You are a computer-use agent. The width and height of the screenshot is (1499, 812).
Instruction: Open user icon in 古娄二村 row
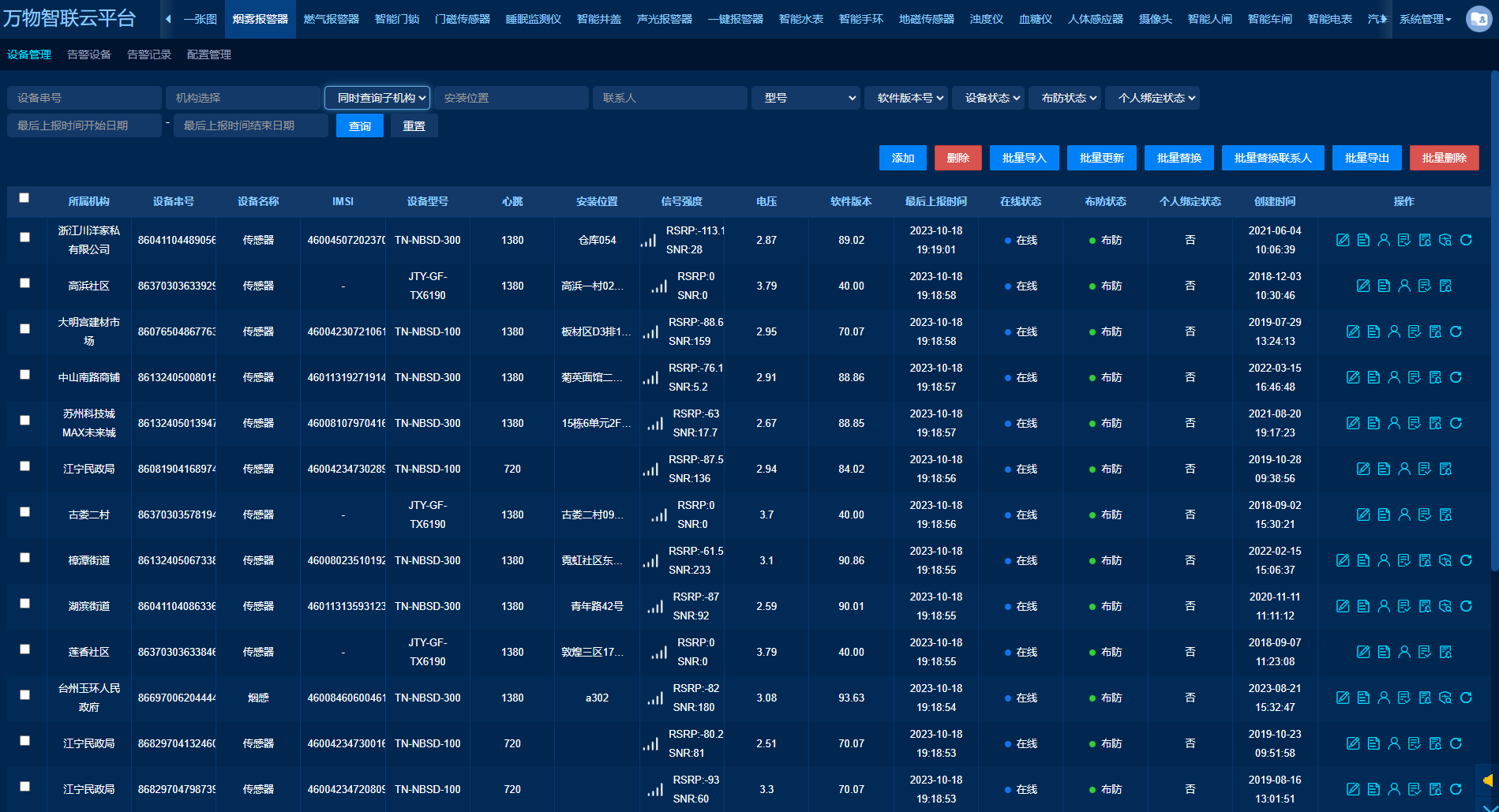(1404, 515)
